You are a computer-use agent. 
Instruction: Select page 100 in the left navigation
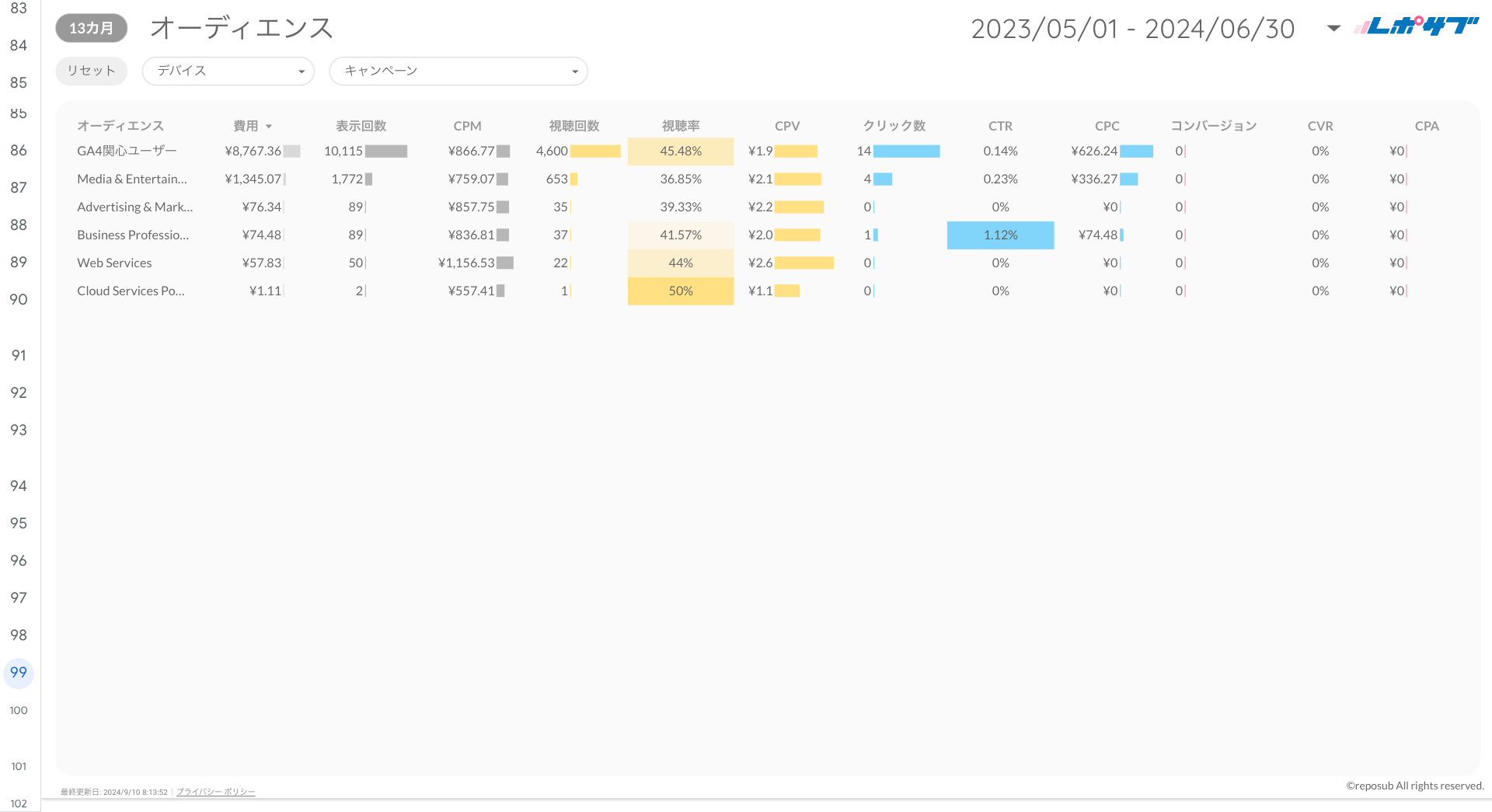point(19,710)
